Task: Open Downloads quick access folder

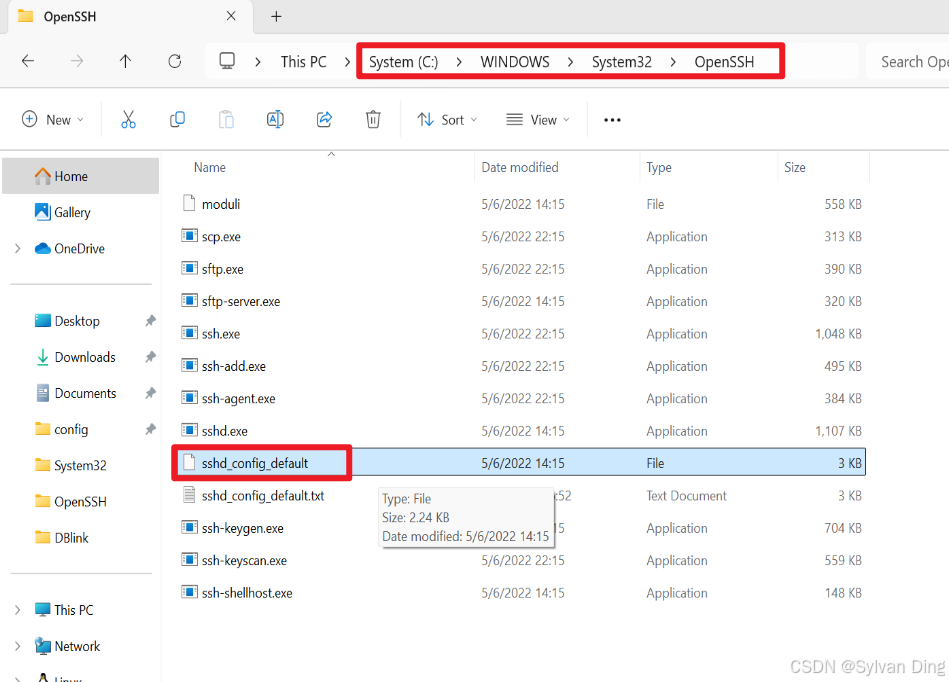Action: [x=85, y=357]
